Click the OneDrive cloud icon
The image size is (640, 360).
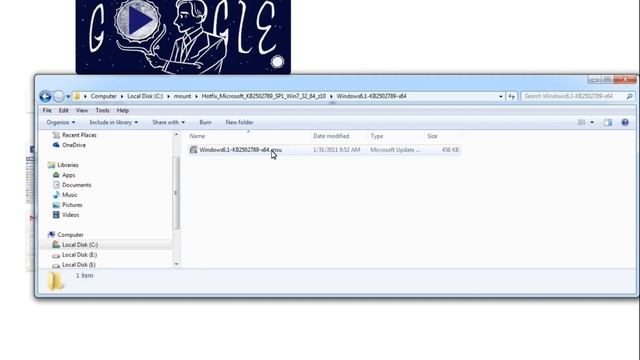(56, 145)
